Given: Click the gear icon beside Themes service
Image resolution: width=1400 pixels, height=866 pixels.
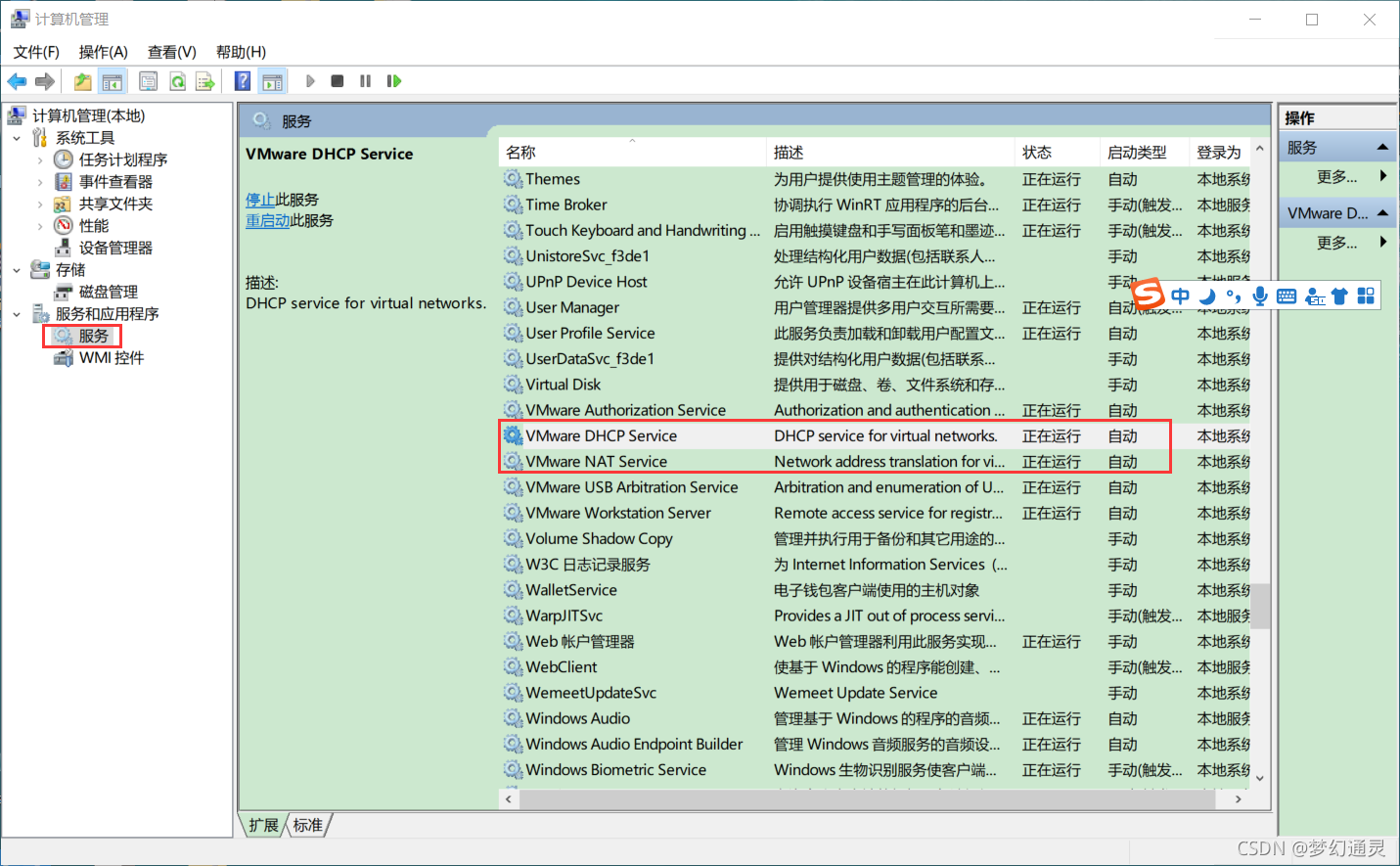Looking at the screenshot, I should 513,179.
